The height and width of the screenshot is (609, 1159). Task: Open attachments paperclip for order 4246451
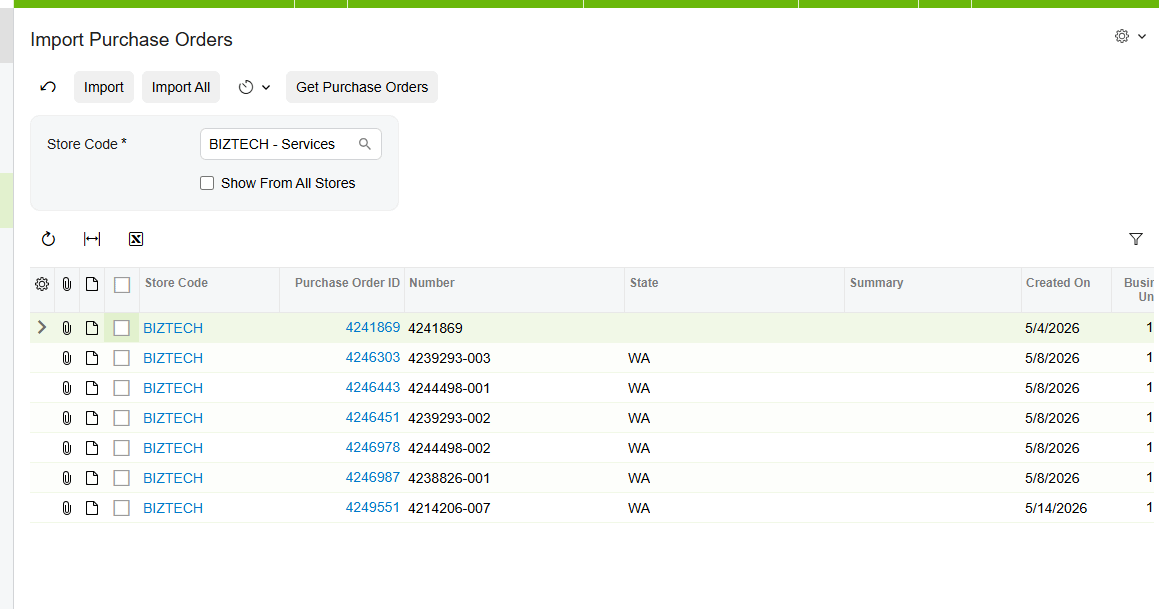pyautogui.click(x=67, y=418)
